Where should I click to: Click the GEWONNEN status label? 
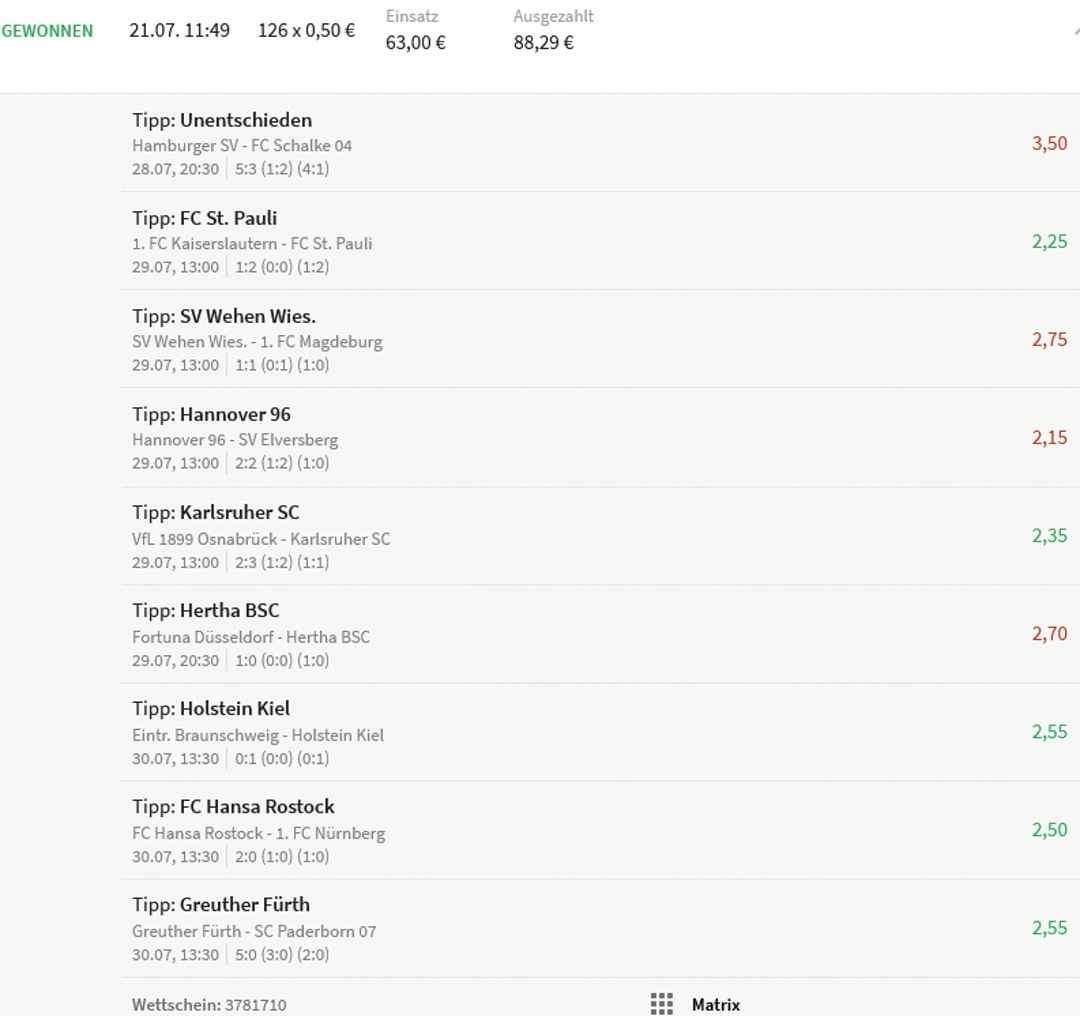[47, 31]
